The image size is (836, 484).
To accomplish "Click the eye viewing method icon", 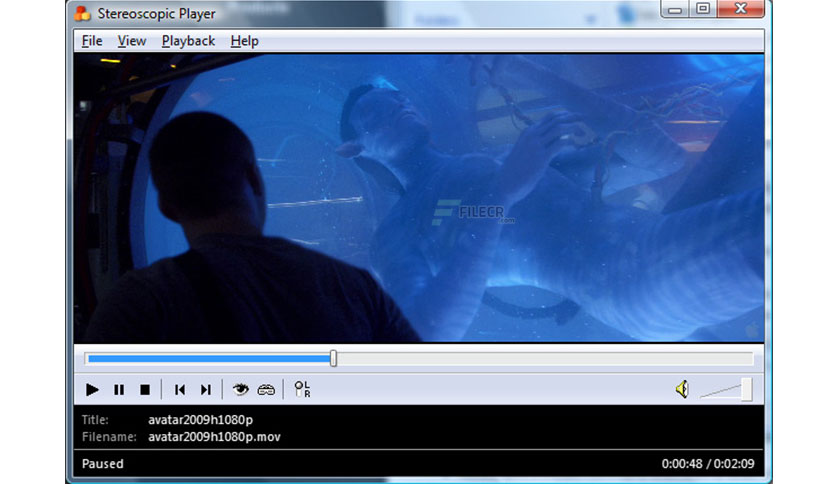I will [x=240, y=390].
